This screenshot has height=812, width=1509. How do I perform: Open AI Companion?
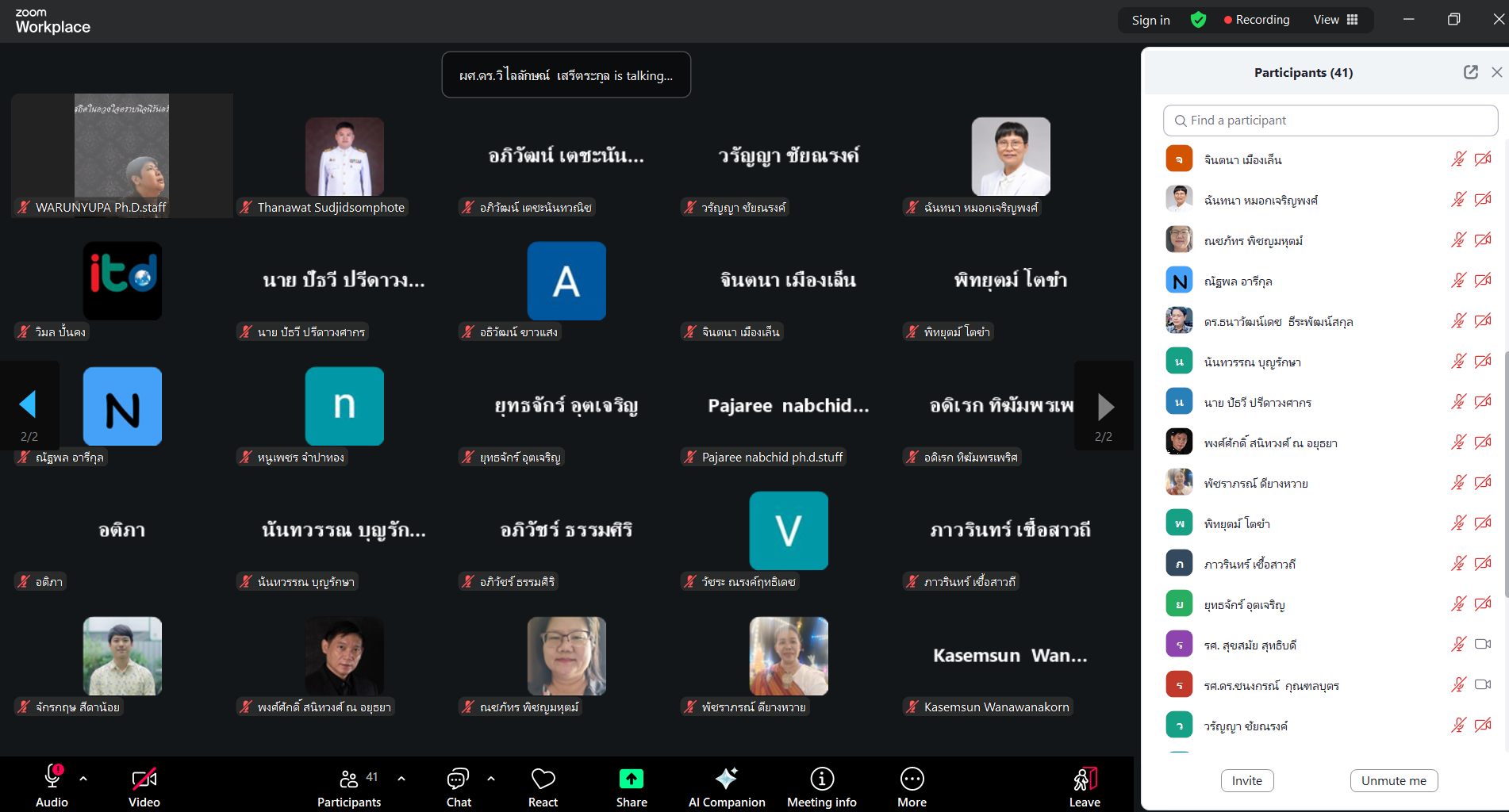(x=726, y=779)
